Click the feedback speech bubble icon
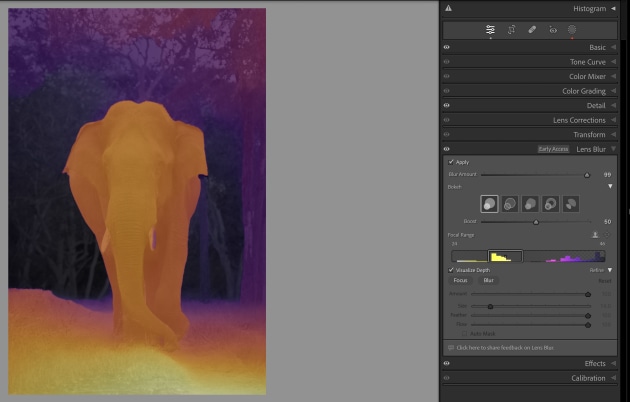 [451, 348]
